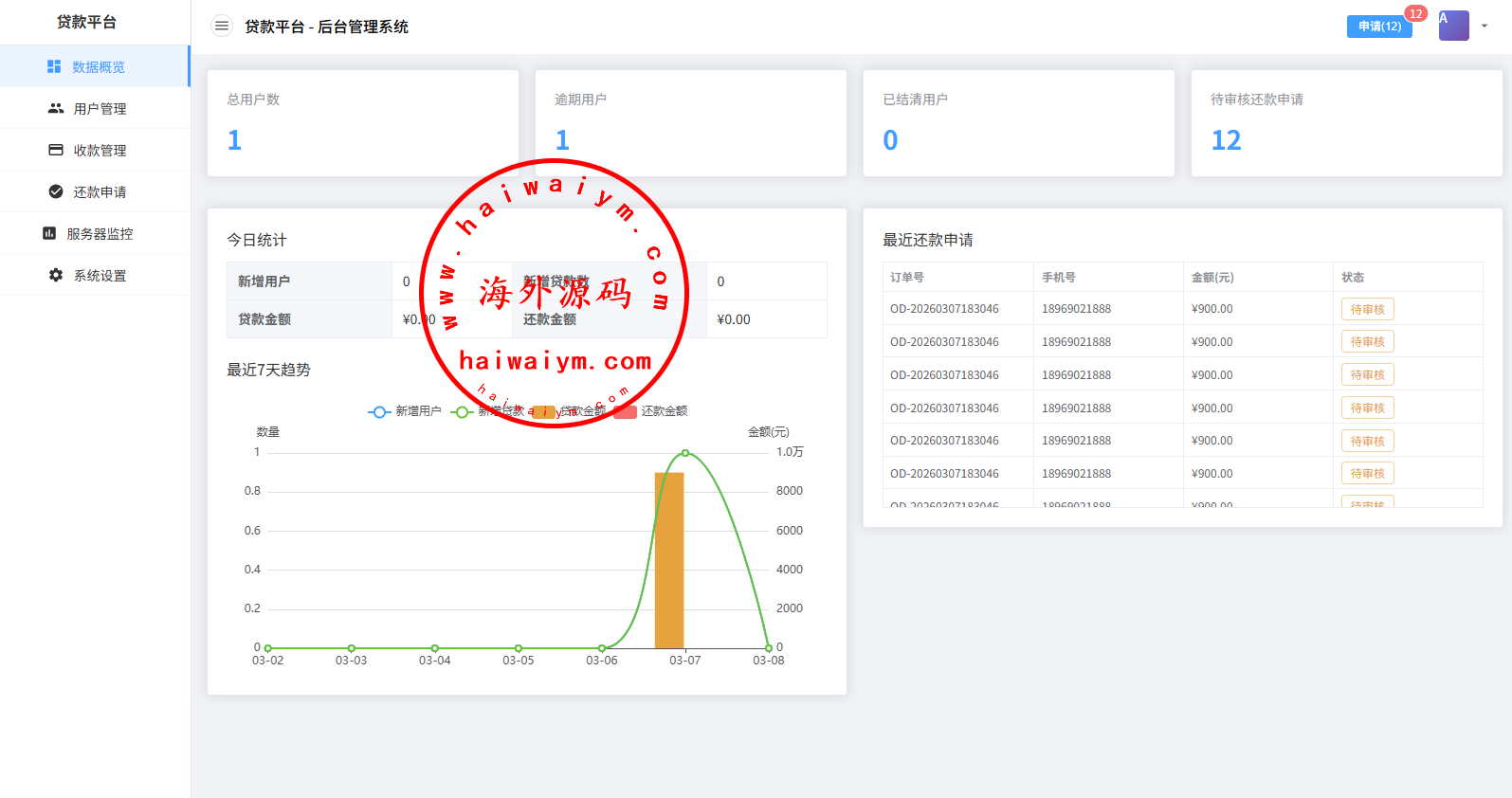Viewport: 1512px width, 798px height.
Task: Click the 申请(12) button
Action: pyautogui.click(x=1378, y=27)
